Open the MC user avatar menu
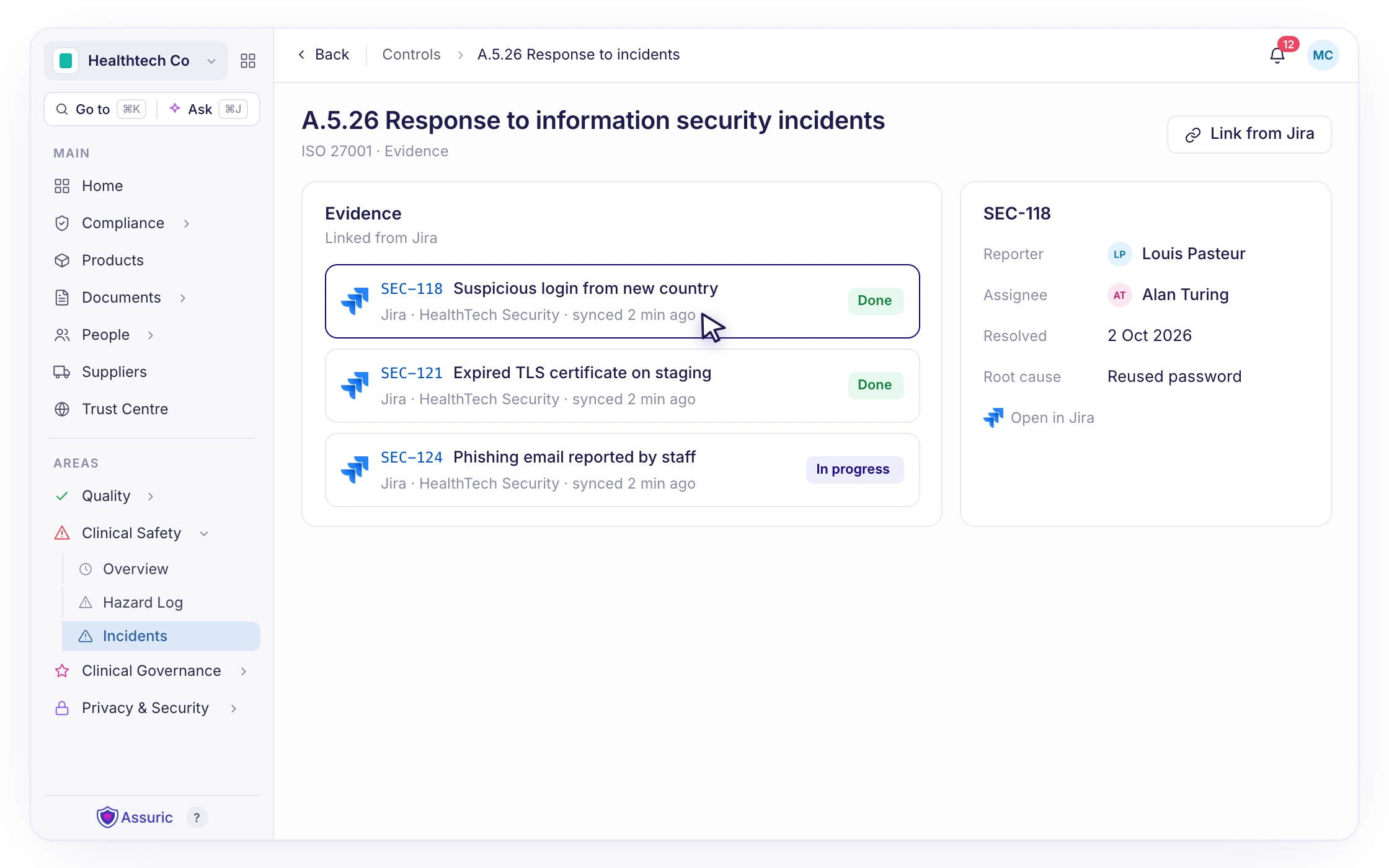The image size is (1389, 868). click(x=1323, y=55)
